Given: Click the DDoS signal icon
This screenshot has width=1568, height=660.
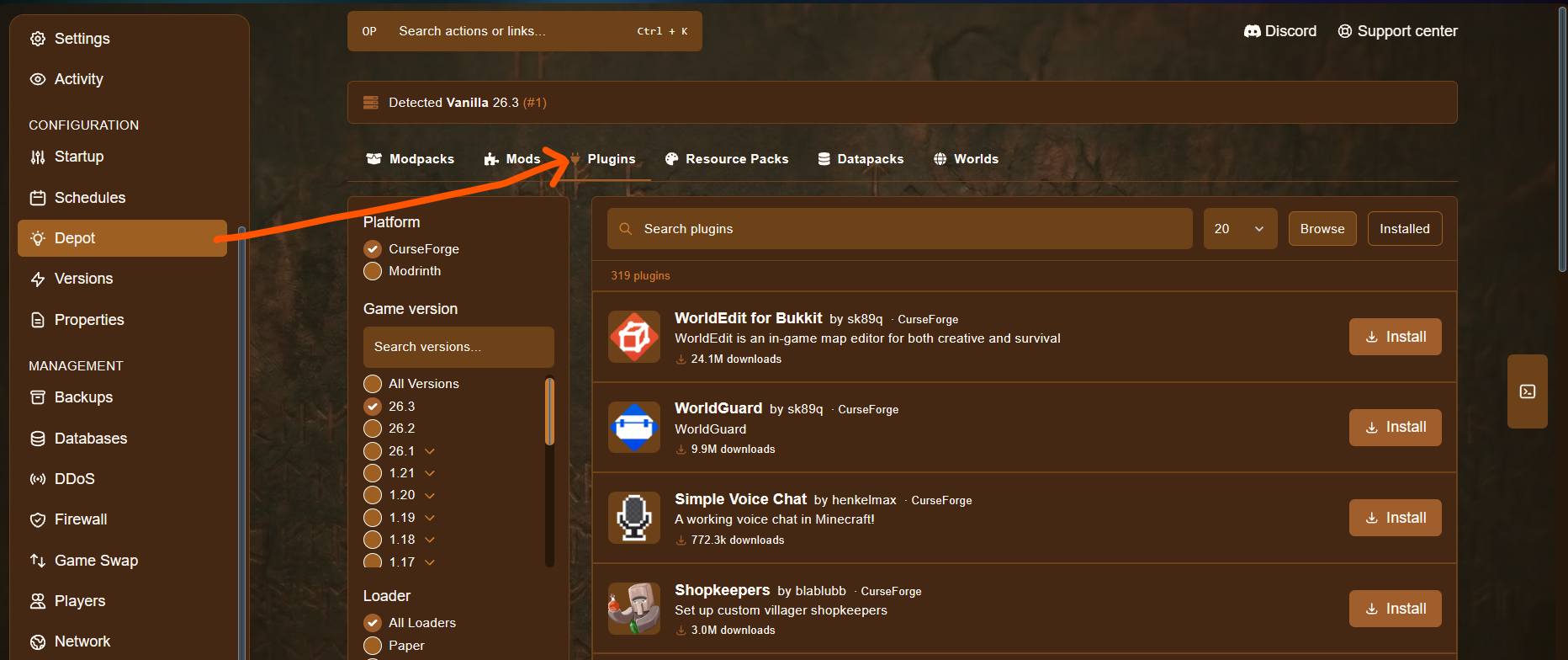Looking at the screenshot, I should [38, 479].
